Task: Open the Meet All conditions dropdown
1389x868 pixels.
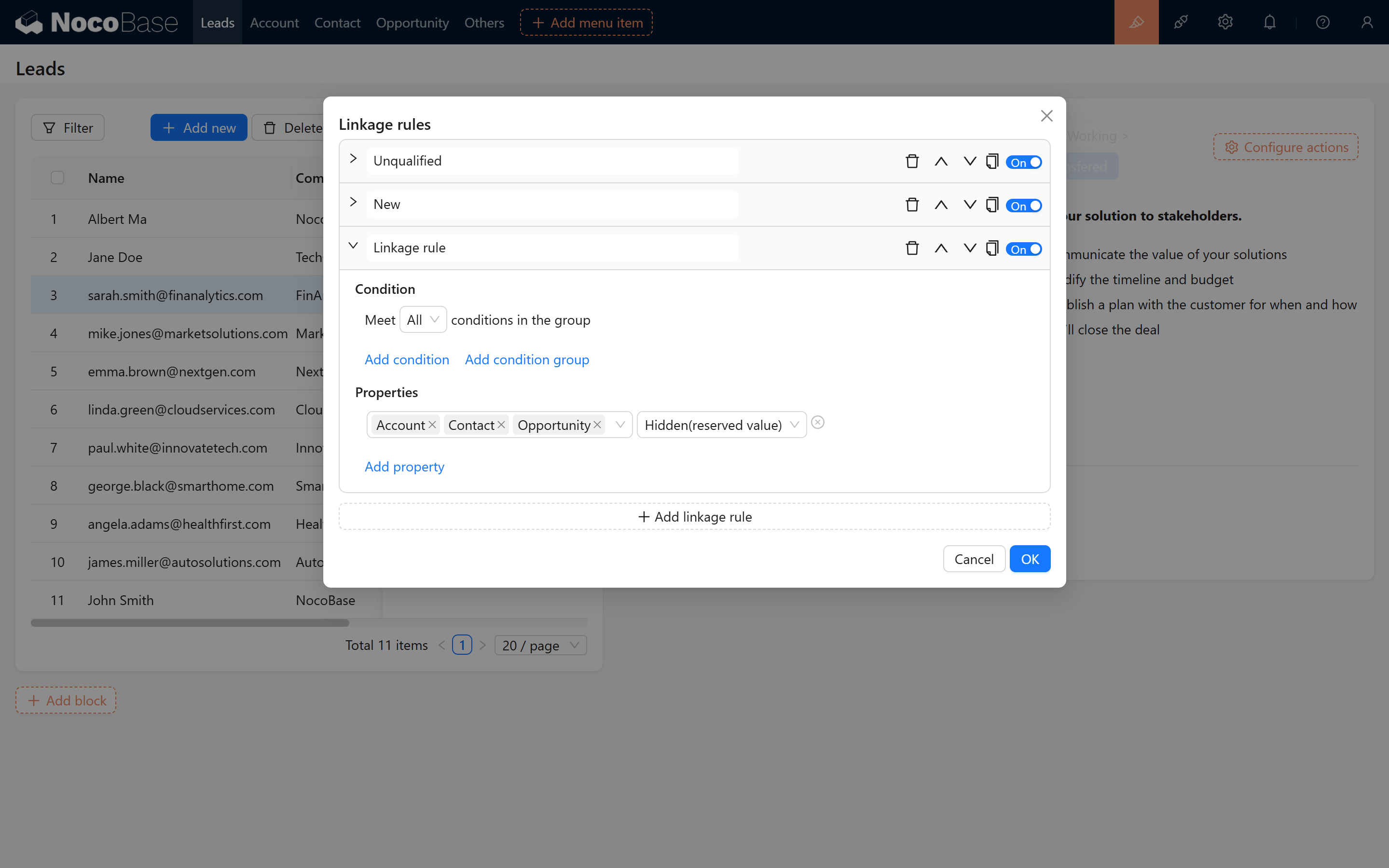Action: (x=423, y=320)
